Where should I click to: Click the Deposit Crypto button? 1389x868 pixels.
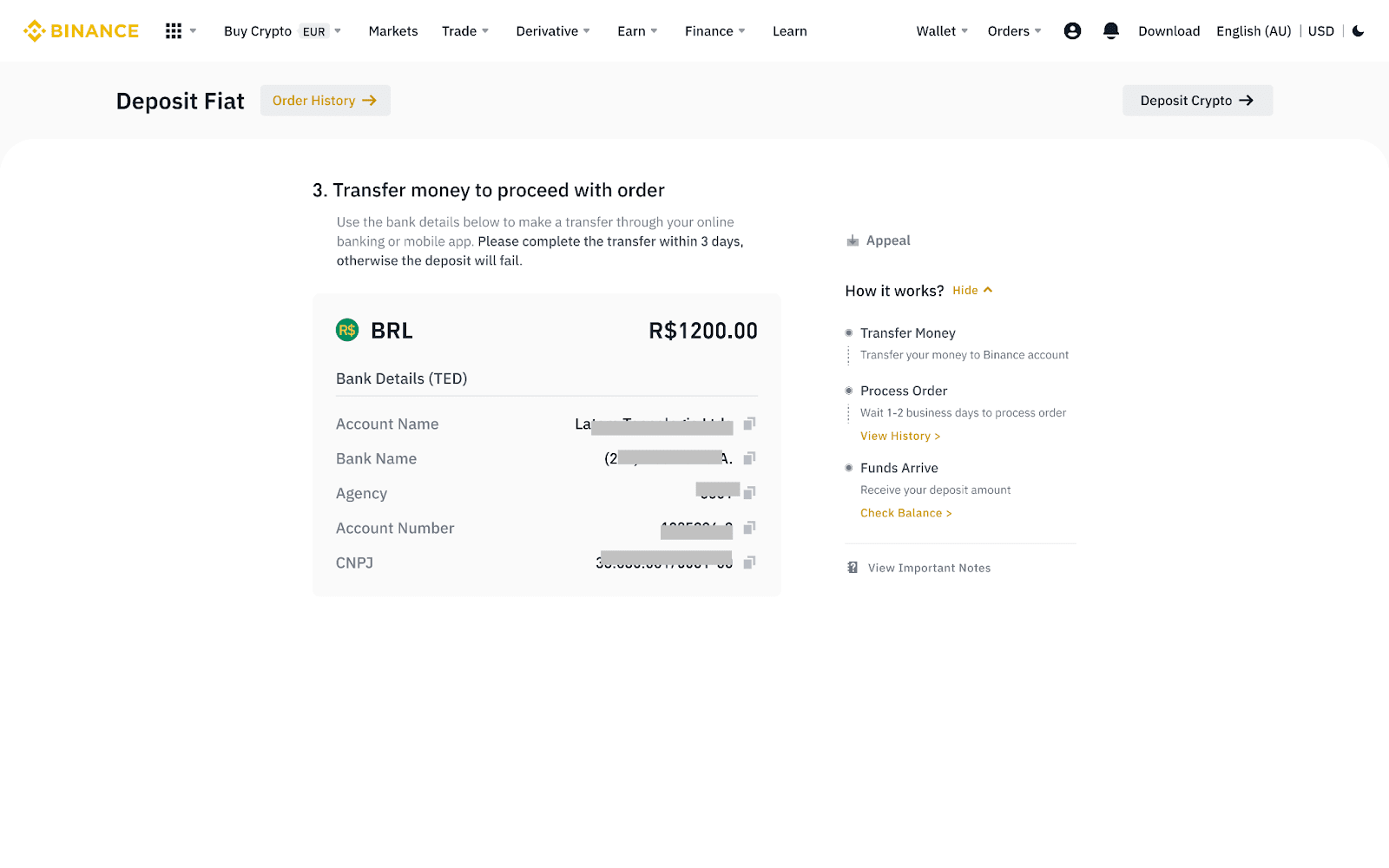[x=1197, y=101]
